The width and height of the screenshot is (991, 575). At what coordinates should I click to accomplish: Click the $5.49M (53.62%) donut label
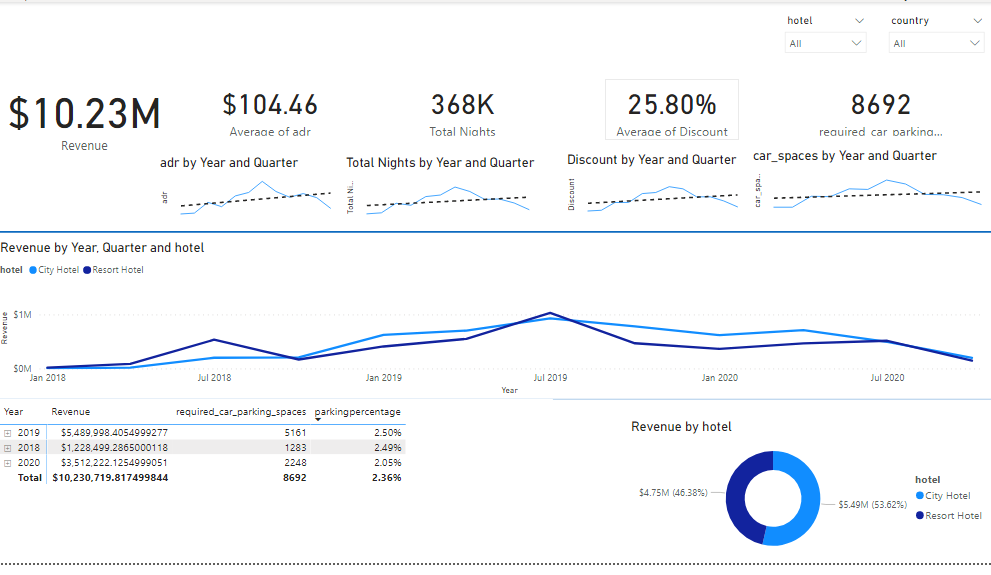pos(873,505)
